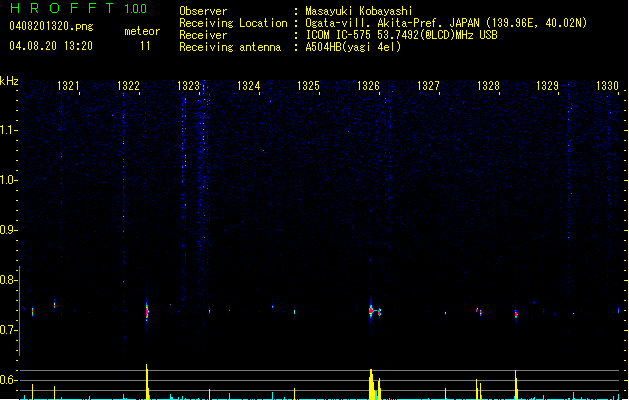Screen dimensions: 629x400
Task: Click the Observer label
Action: point(203,11)
